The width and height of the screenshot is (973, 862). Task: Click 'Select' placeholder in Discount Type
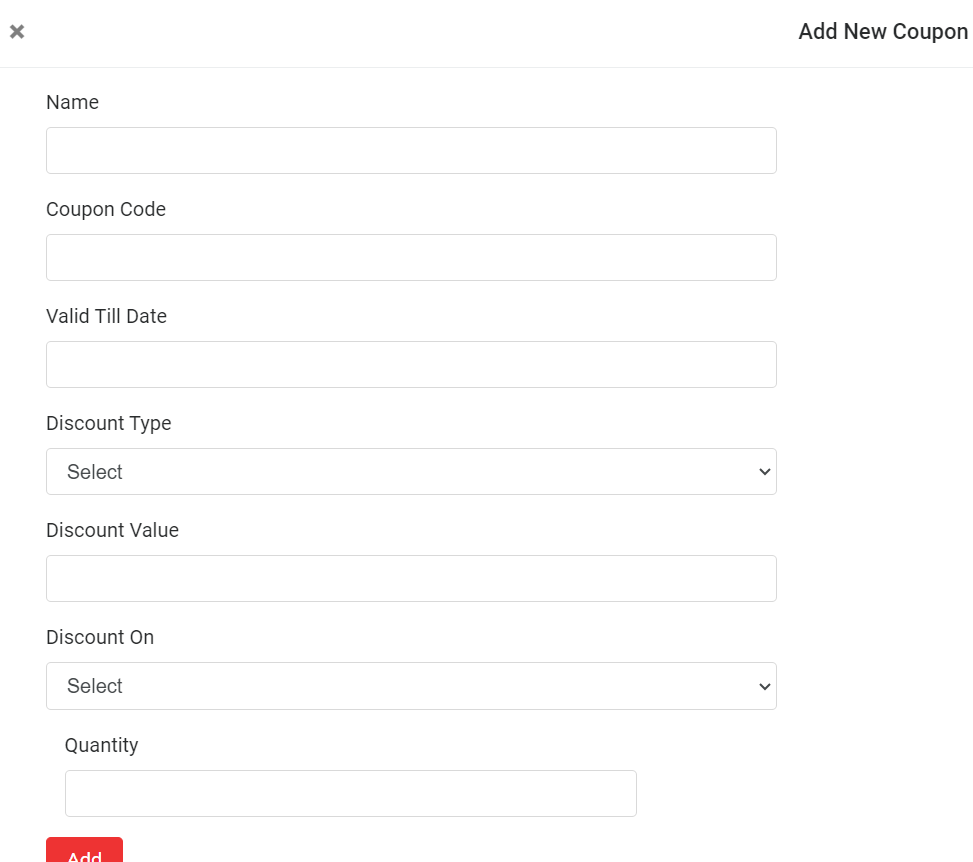click(95, 472)
